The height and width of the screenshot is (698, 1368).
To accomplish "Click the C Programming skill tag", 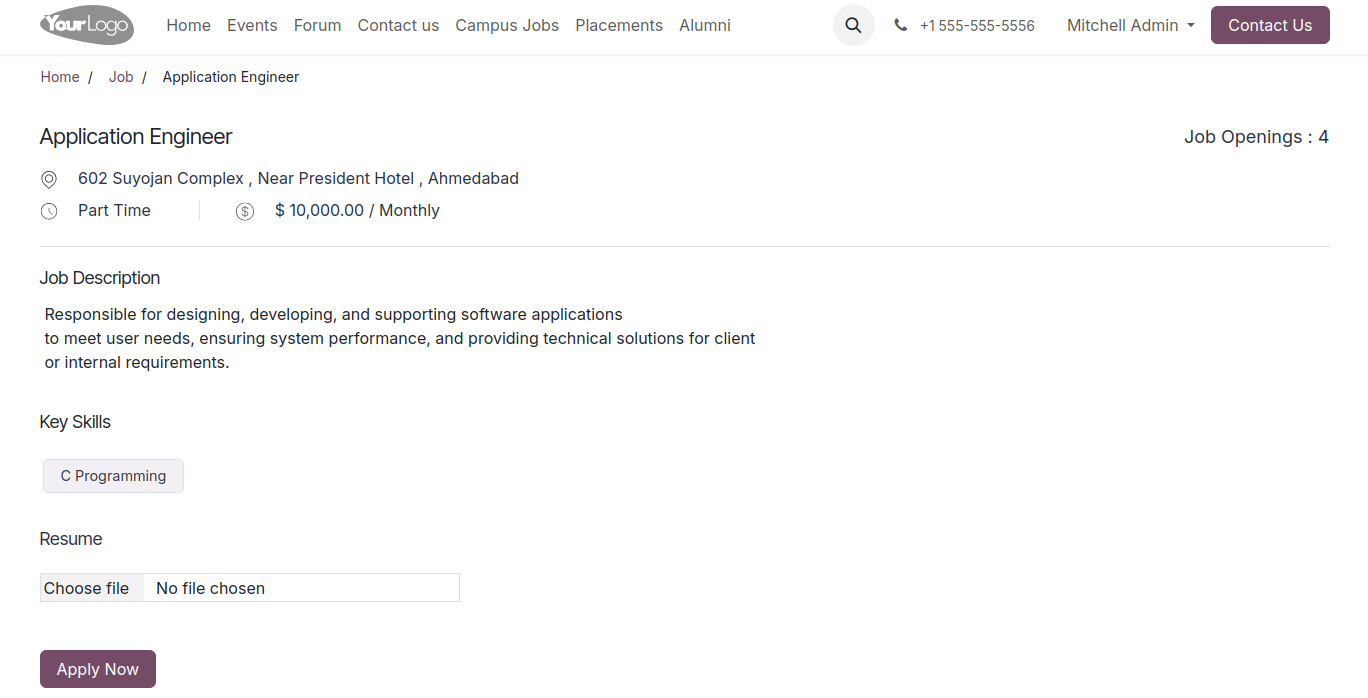I will (113, 476).
